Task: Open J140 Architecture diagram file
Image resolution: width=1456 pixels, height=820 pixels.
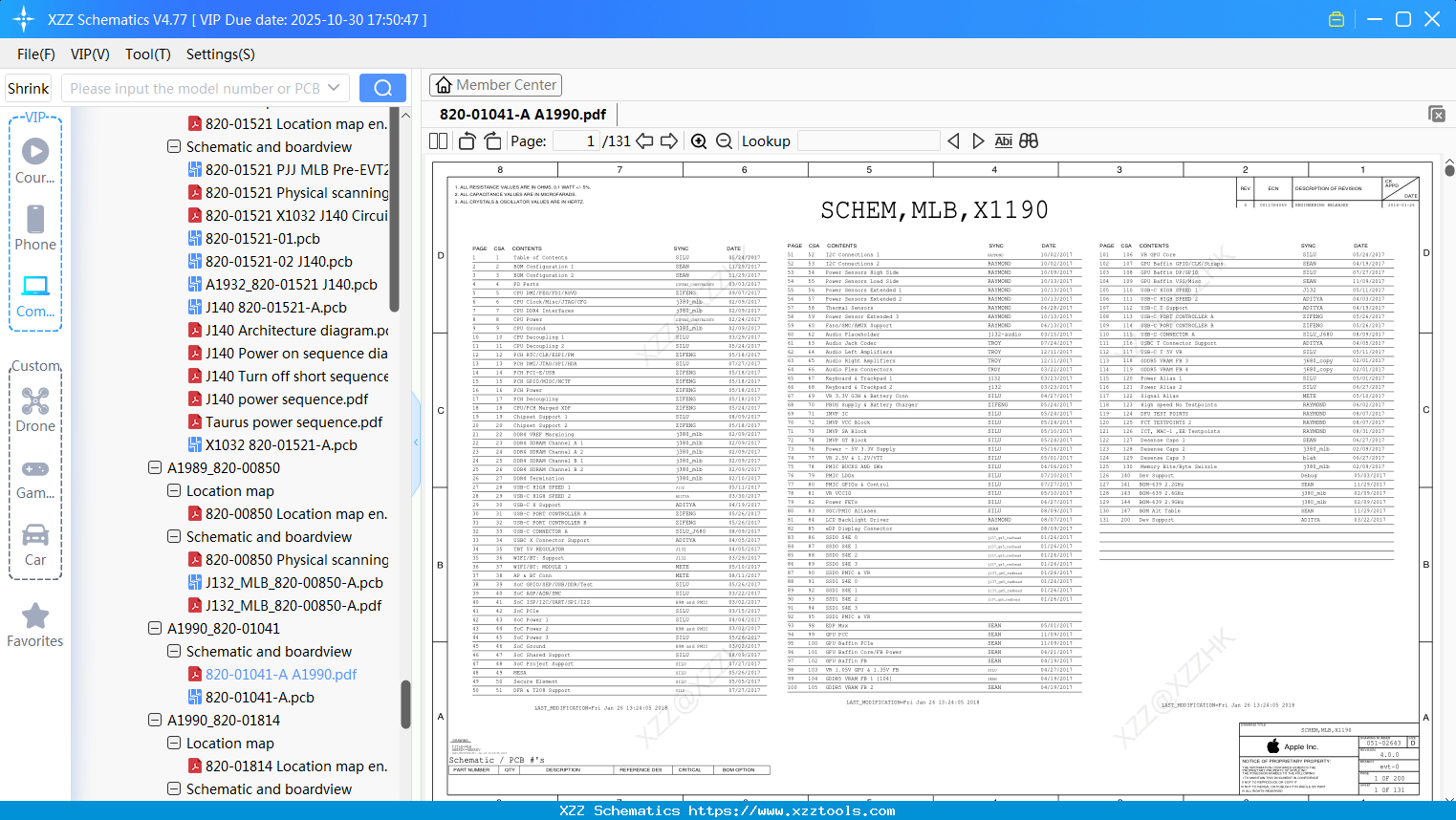Action: coord(297,331)
